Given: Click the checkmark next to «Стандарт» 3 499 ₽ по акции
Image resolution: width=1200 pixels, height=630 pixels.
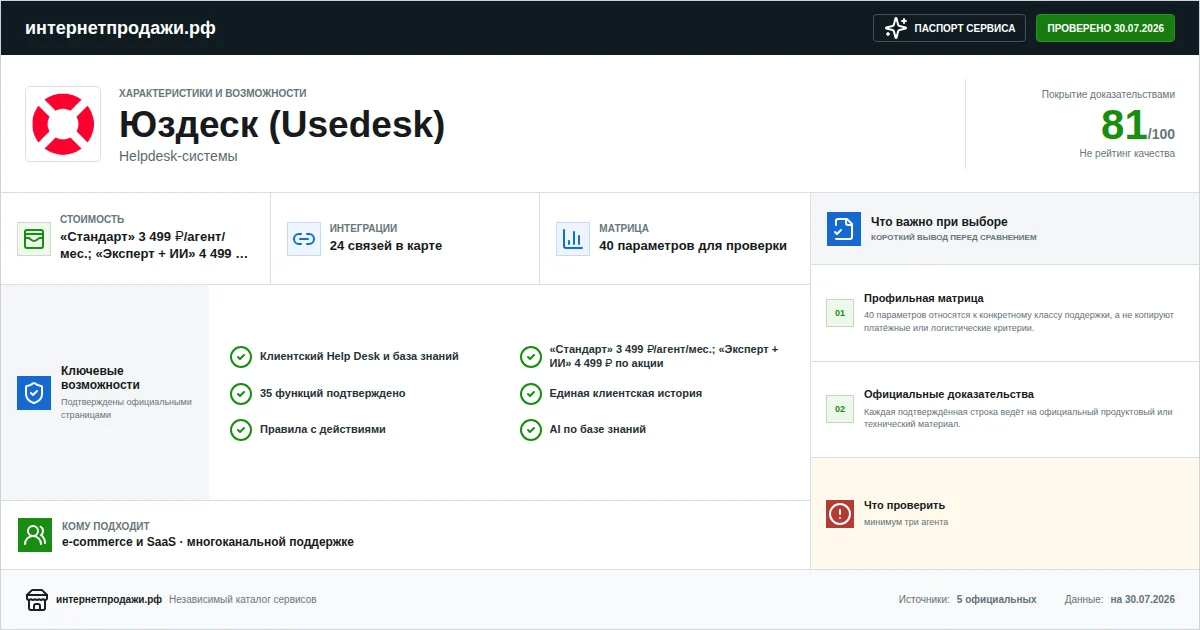Looking at the screenshot, I should pyautogui.click(x=531, y=357).
